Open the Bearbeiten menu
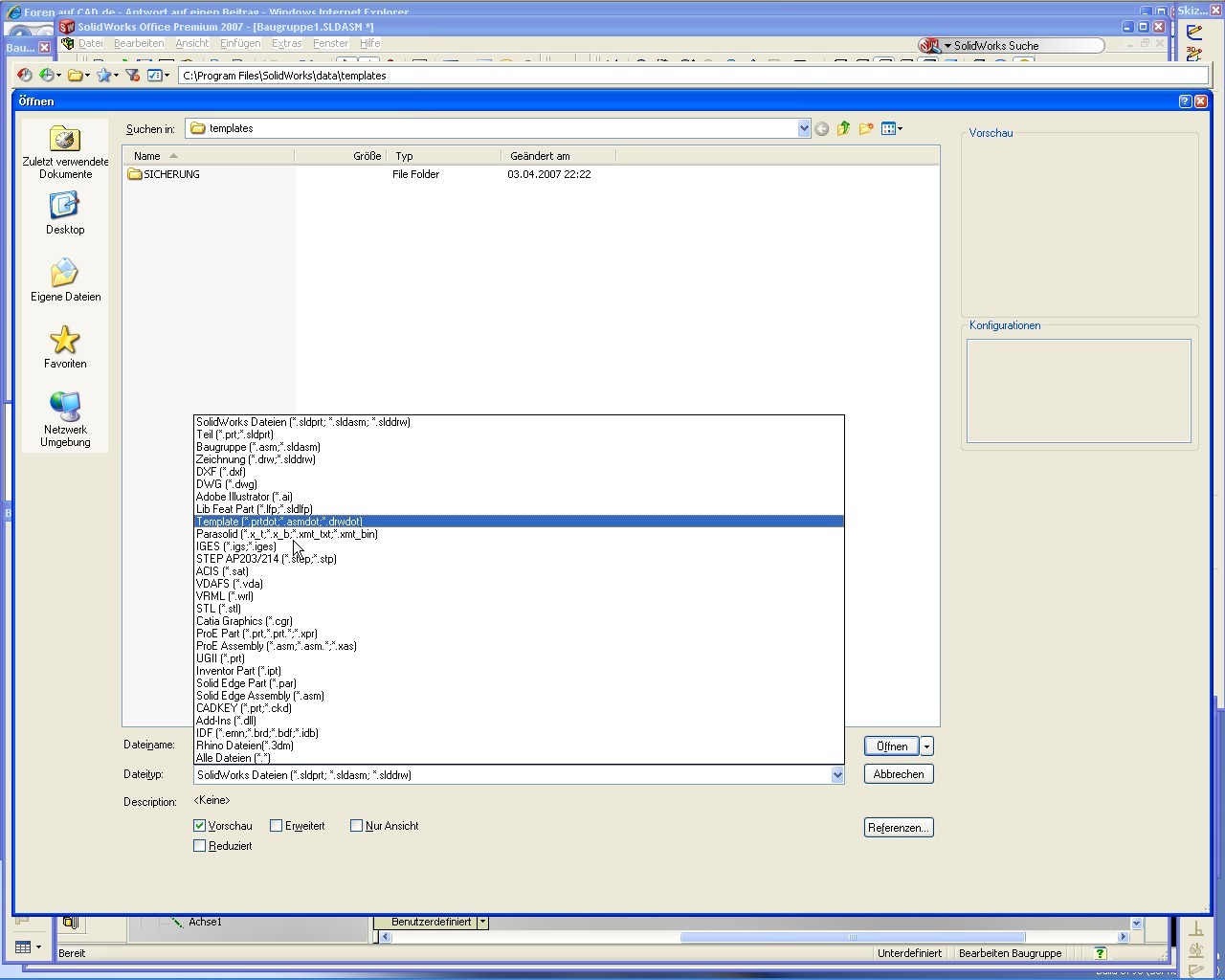Viewport: 1225px width, 980px height. [139, 43]
